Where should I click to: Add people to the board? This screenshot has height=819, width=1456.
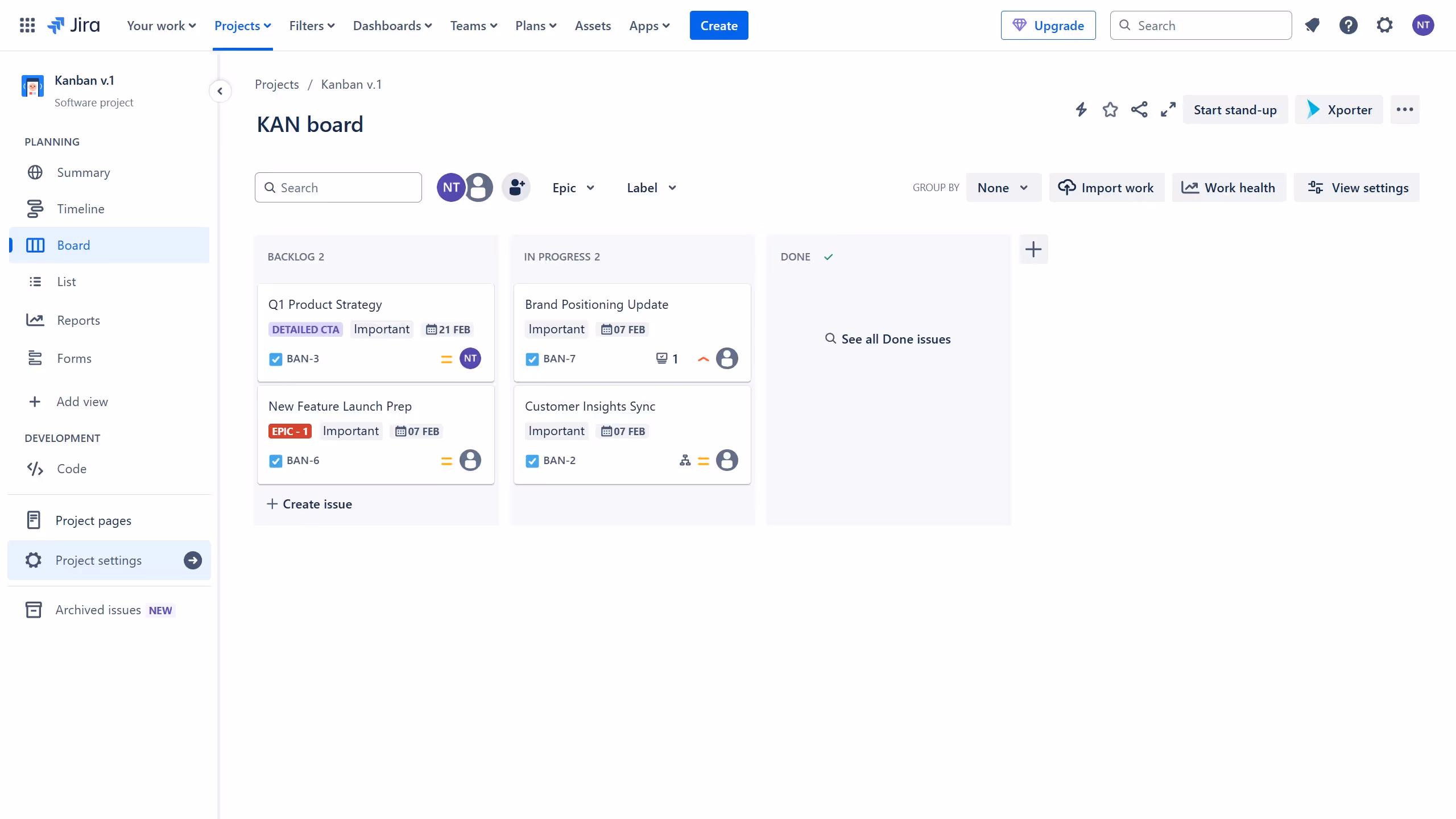click(515, 187)
